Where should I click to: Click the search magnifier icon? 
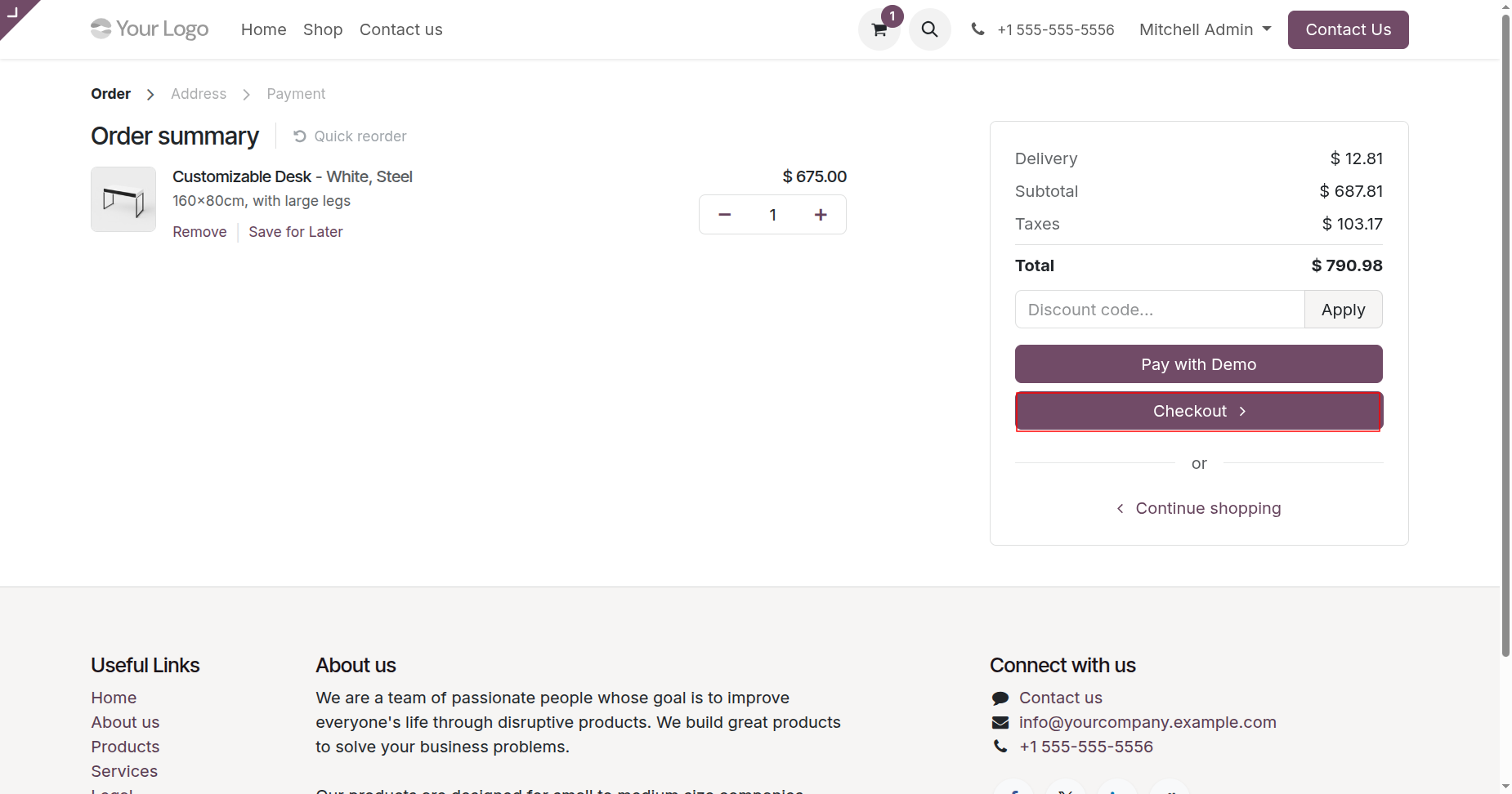tap(929, 29)
